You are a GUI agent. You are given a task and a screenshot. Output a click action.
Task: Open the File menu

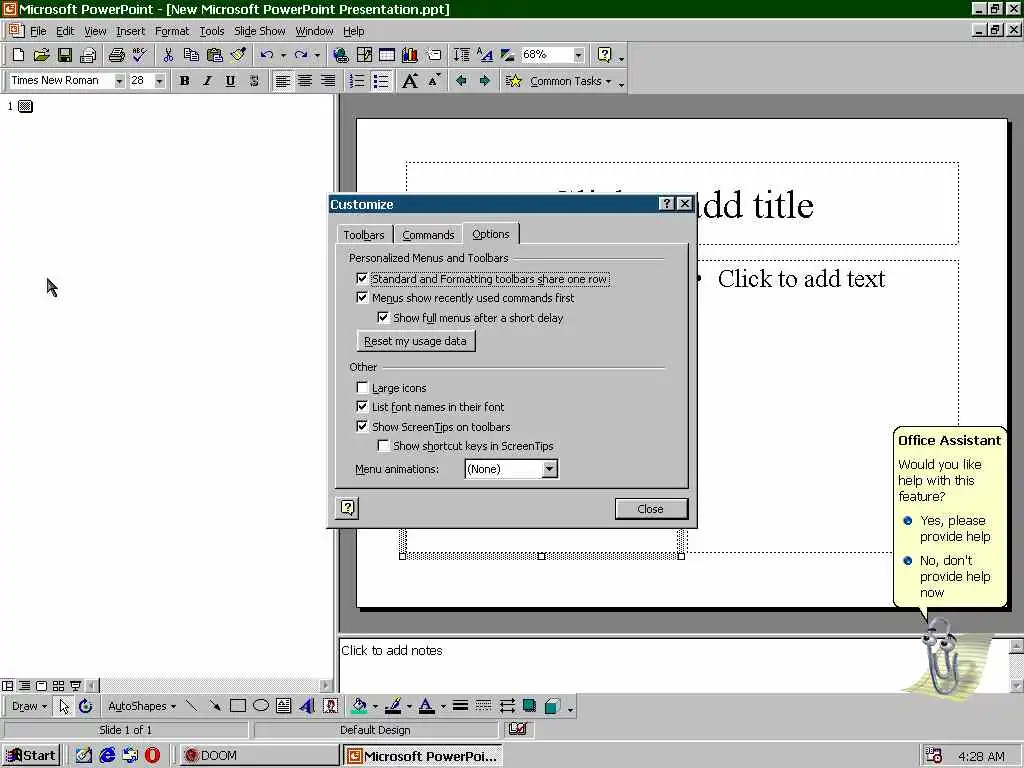click(38, 31)
